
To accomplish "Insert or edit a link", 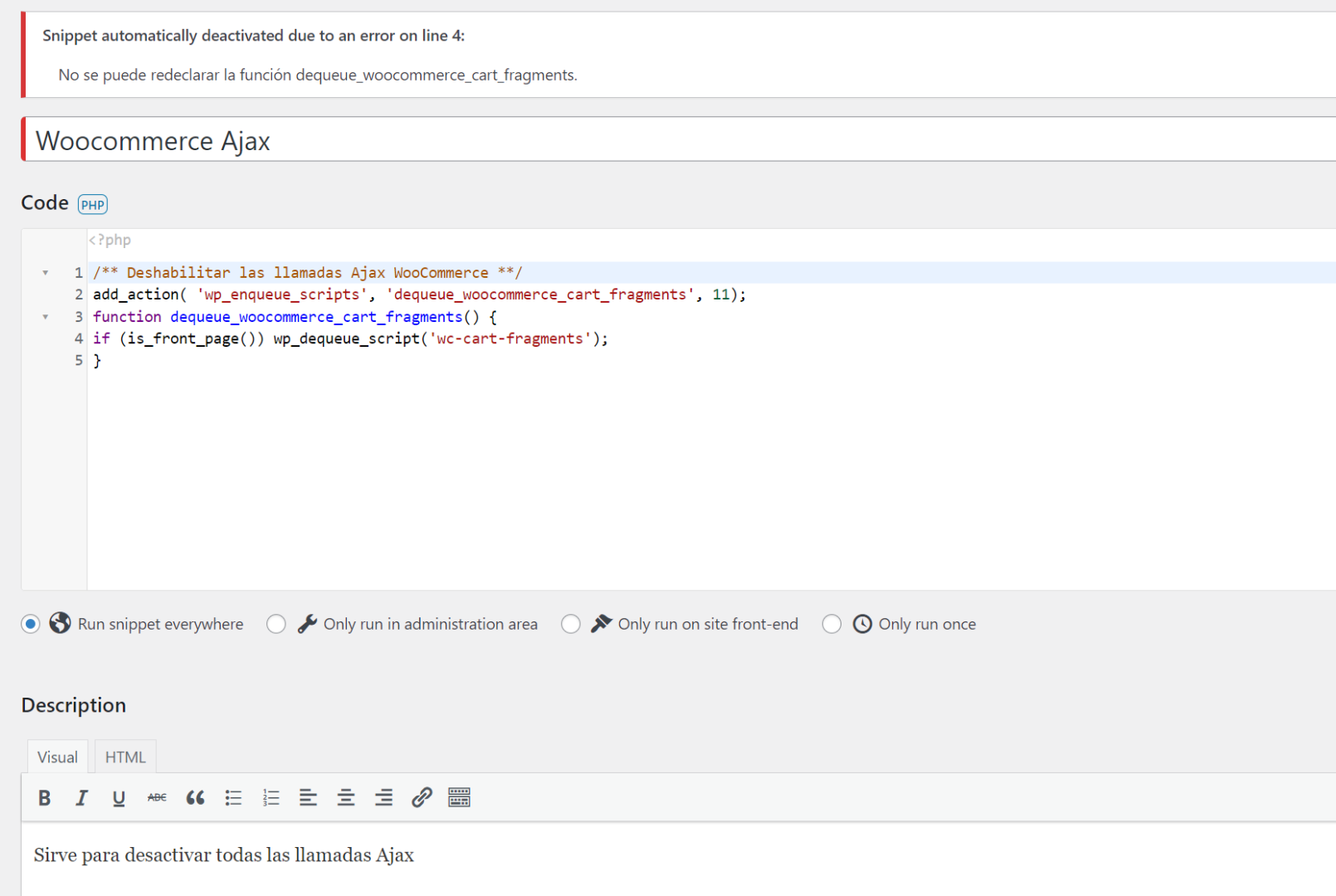I will click(x=422, y=798).
